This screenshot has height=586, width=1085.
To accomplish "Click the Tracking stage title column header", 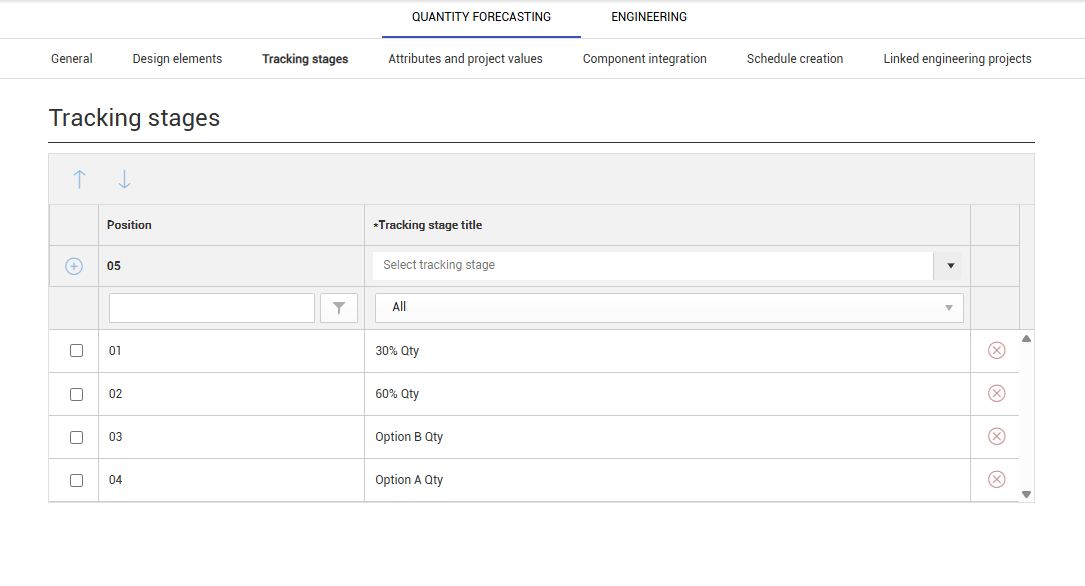I will coord(667,225).
